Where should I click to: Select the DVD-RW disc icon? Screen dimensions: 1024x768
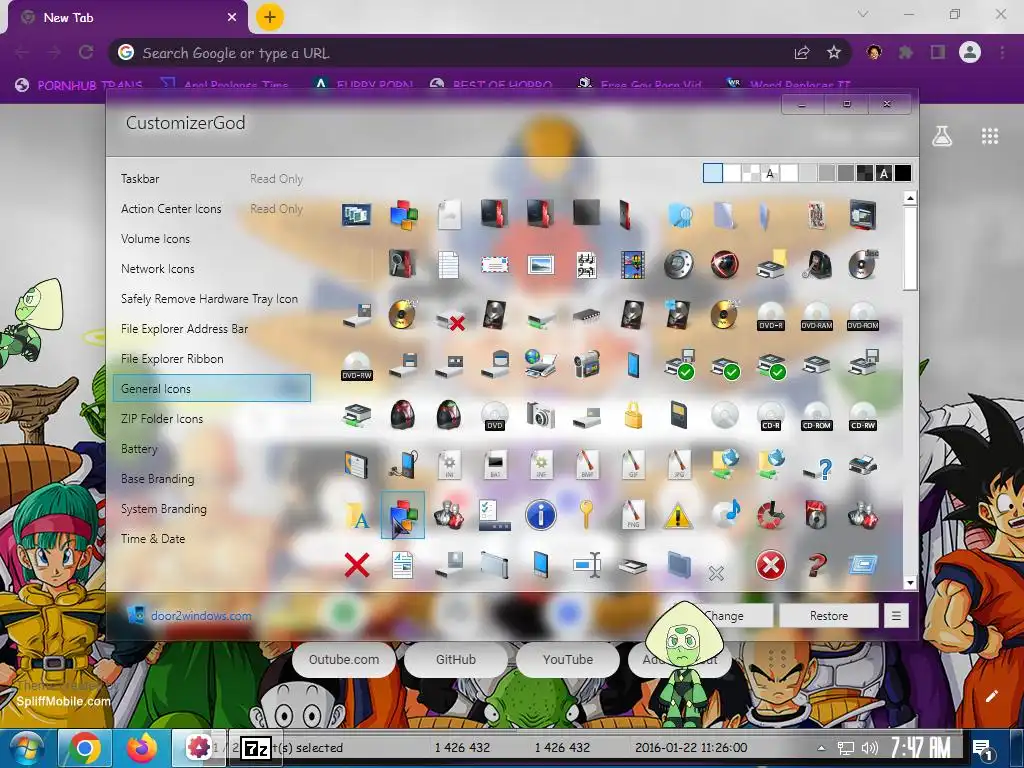[357, 366]
